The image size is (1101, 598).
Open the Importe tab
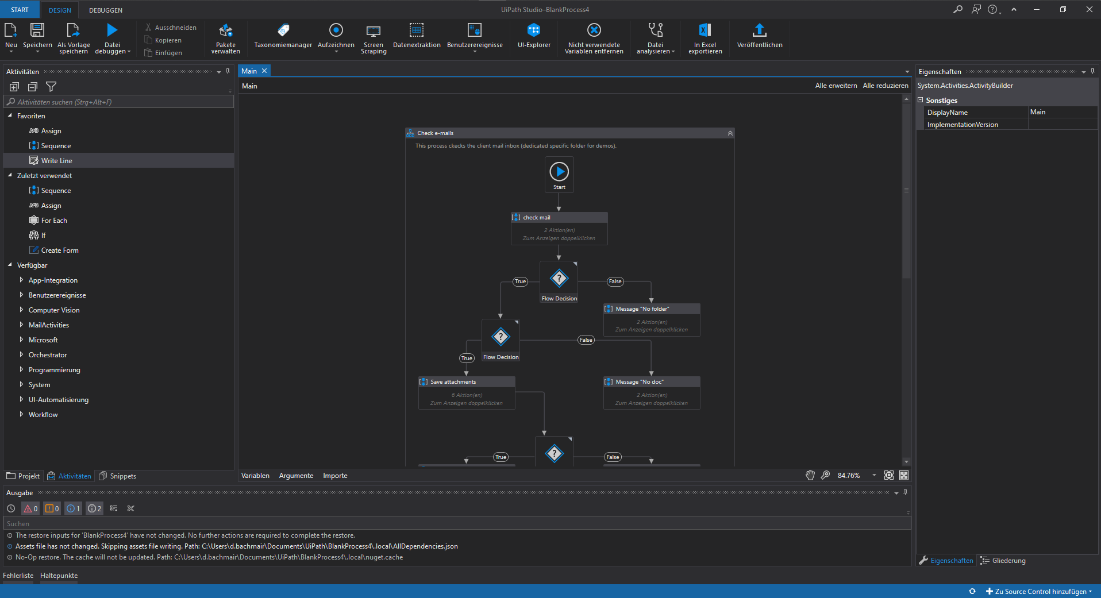tap(335, 475)
